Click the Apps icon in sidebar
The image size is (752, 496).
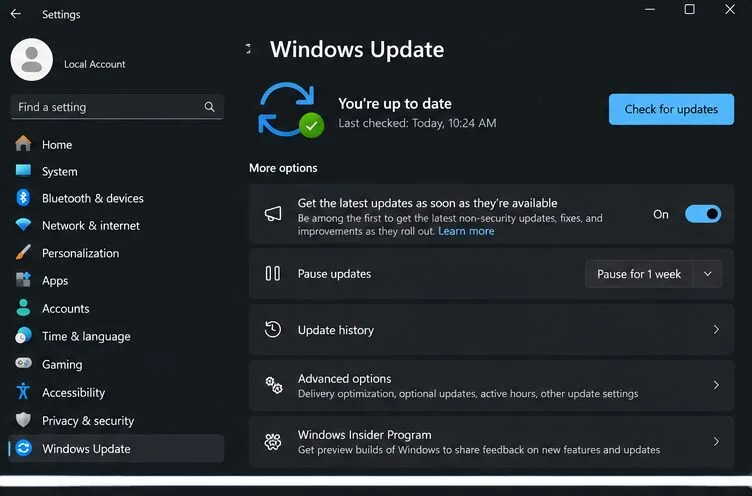(23, 280)
